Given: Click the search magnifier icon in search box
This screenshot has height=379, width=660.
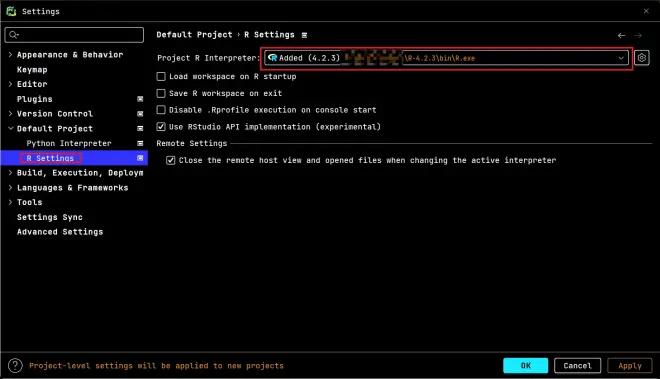Looking at the screenshot, I should coord(13,35).
